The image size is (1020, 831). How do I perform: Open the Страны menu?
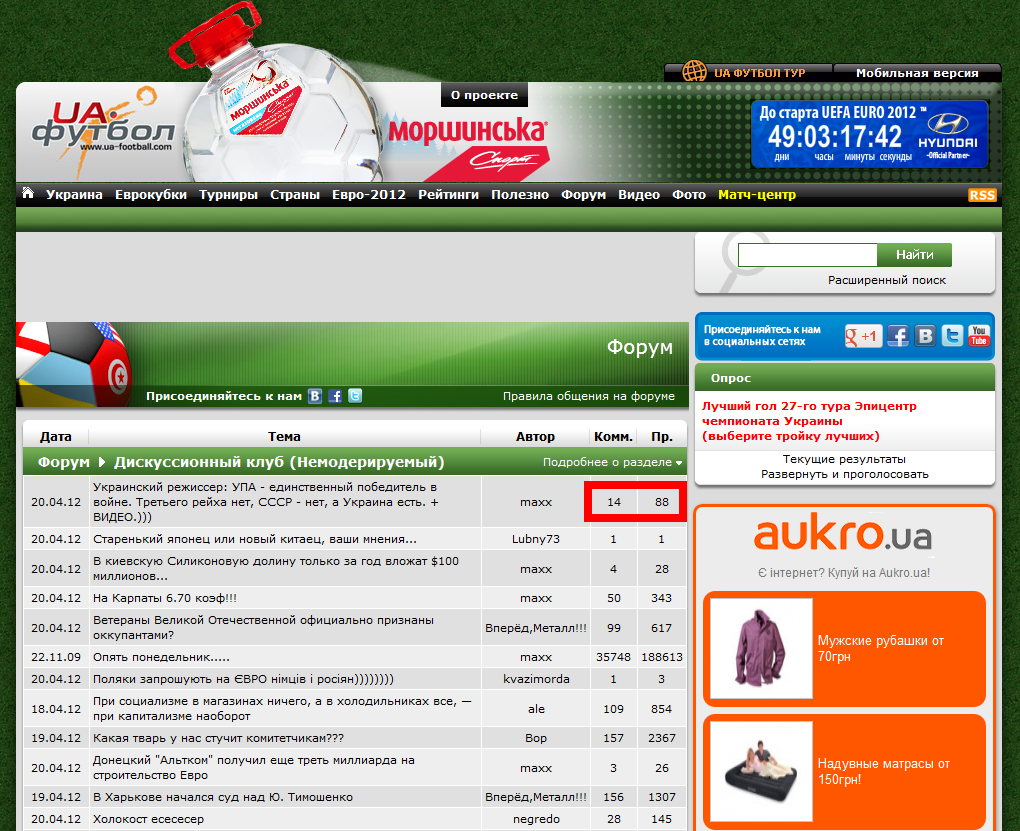pos(295,195)
